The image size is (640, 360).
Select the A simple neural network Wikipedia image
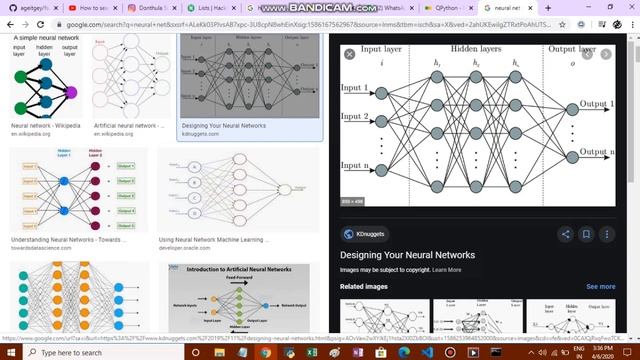pos(46,76)
